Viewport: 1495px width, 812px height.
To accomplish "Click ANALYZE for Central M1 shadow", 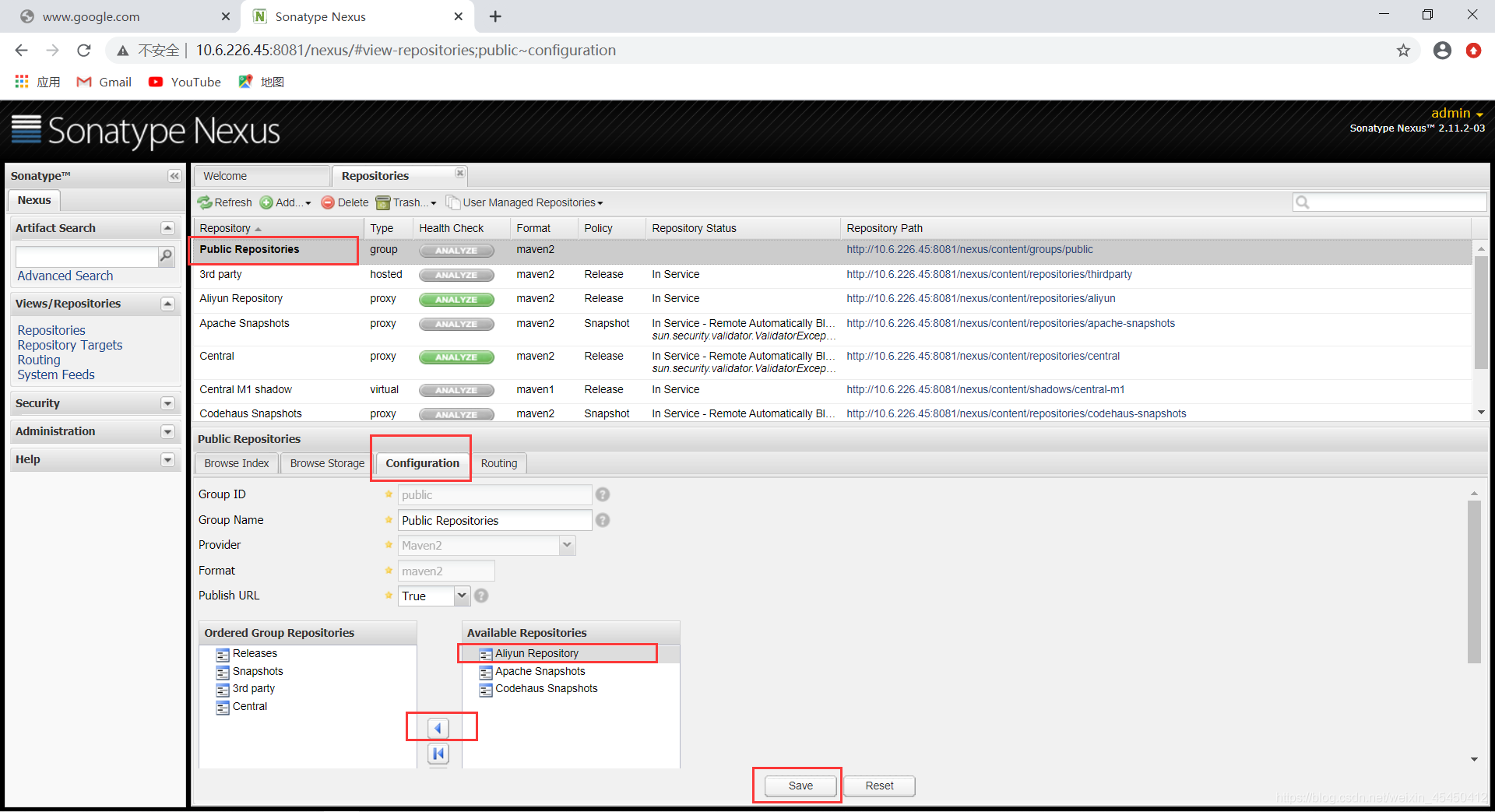I will (456, 391).
